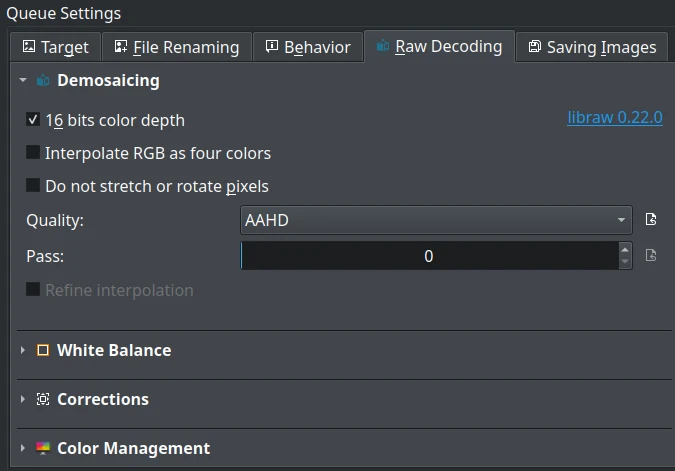Reset Pass to default value icon
The height and width of the screenshot is (471, 675).
651,256
